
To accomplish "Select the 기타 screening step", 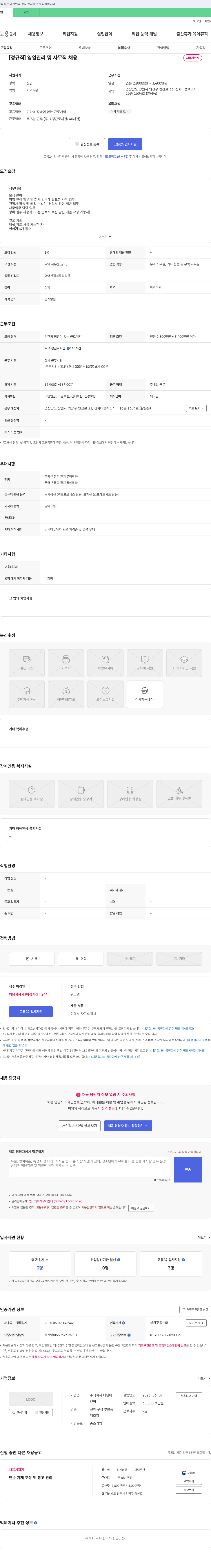I will click(179, 959).
